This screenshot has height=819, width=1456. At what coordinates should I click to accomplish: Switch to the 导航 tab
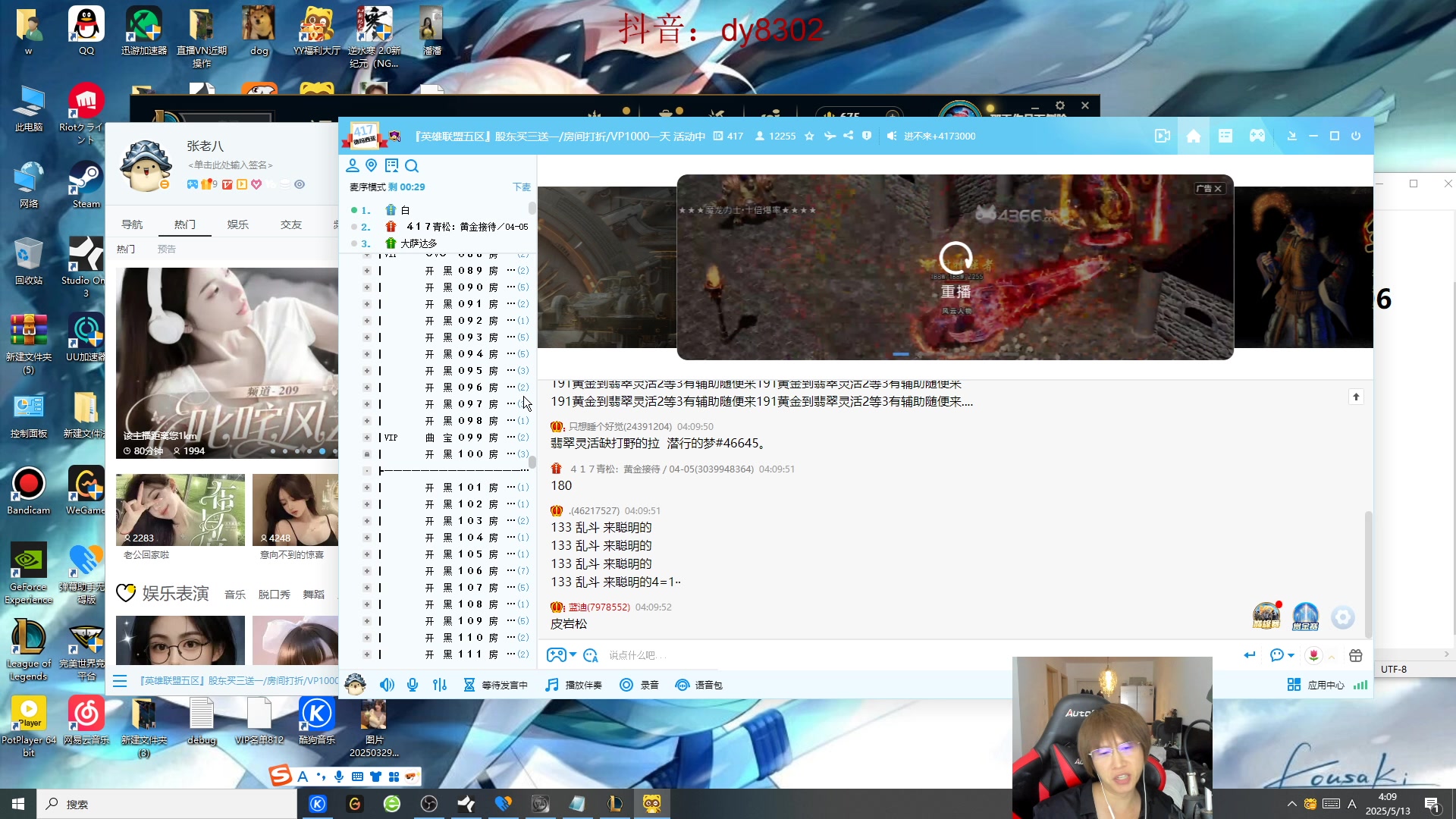(x=132, y=224)
